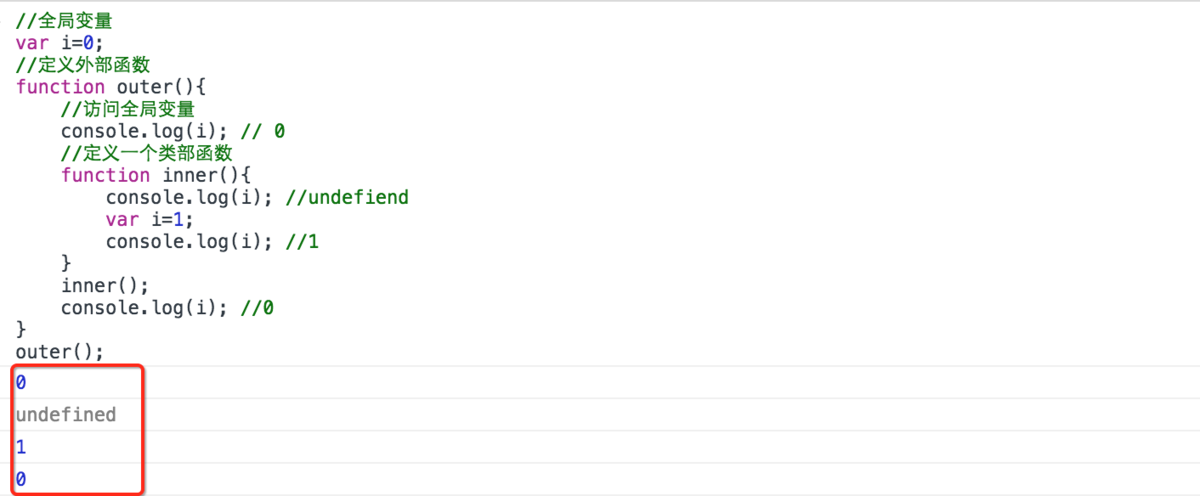Click the "//undefiend" trailing comment

tap(347, 197)
